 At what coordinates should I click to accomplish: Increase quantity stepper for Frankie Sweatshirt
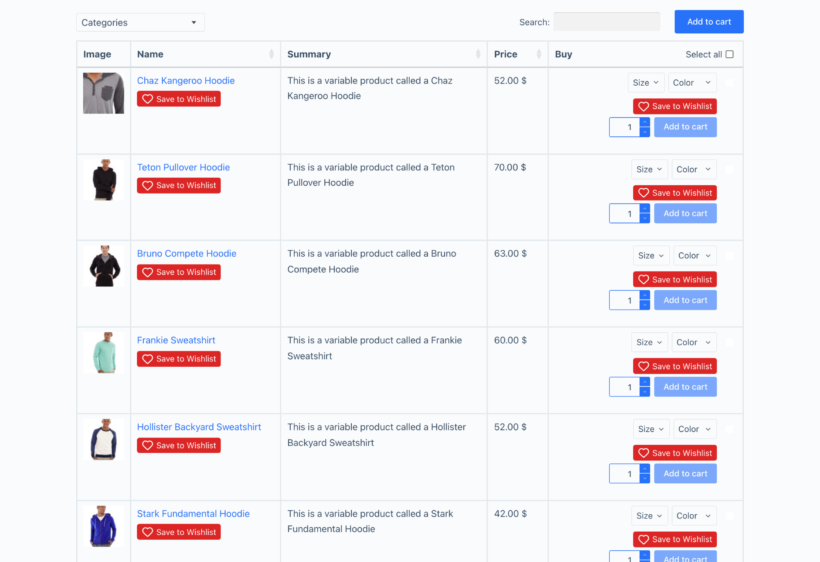(x=645, y=382)
